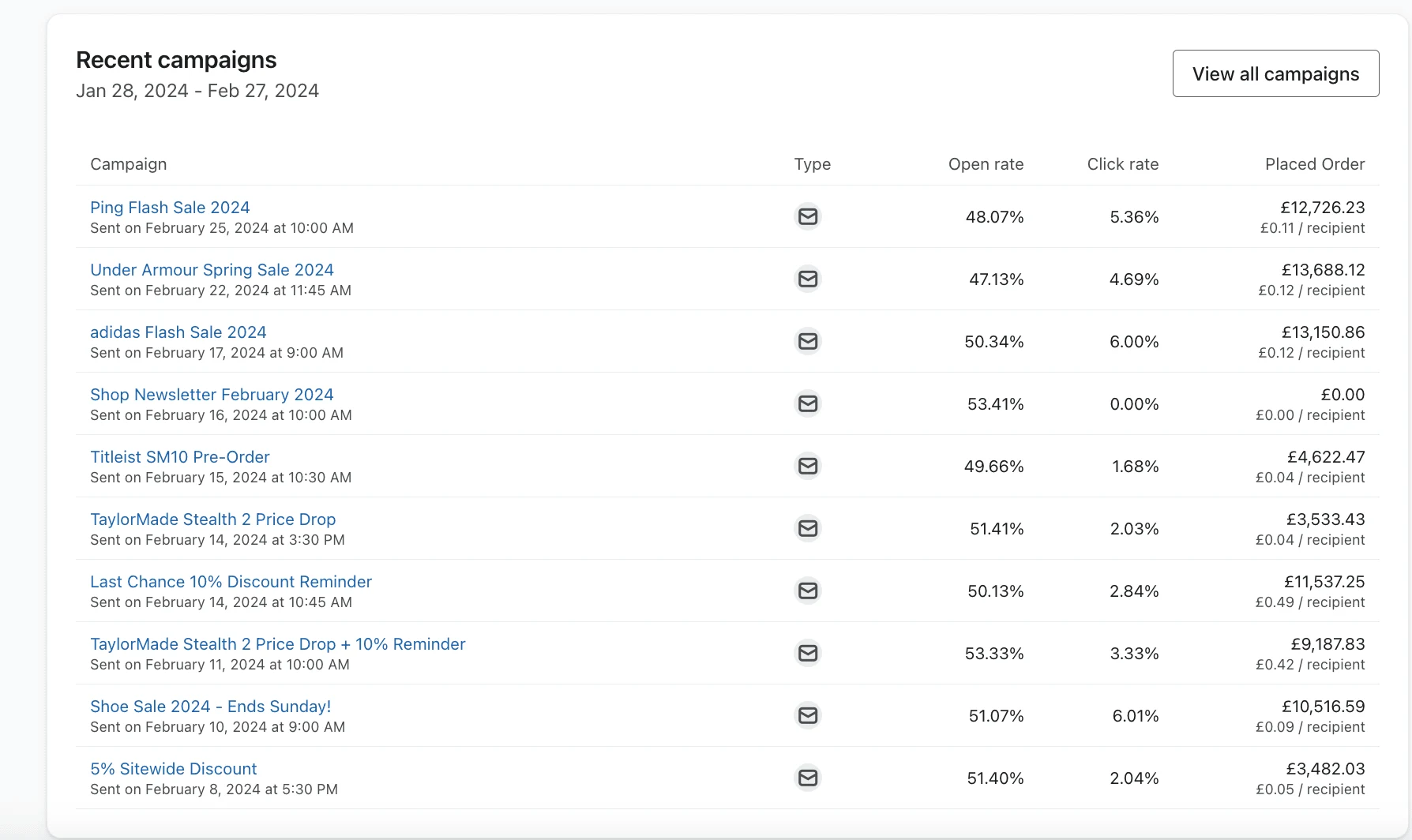Click email icon in Titleist SM10 Pre-Order row
This screenshot has height=840, width=1412.
point(807,466)
